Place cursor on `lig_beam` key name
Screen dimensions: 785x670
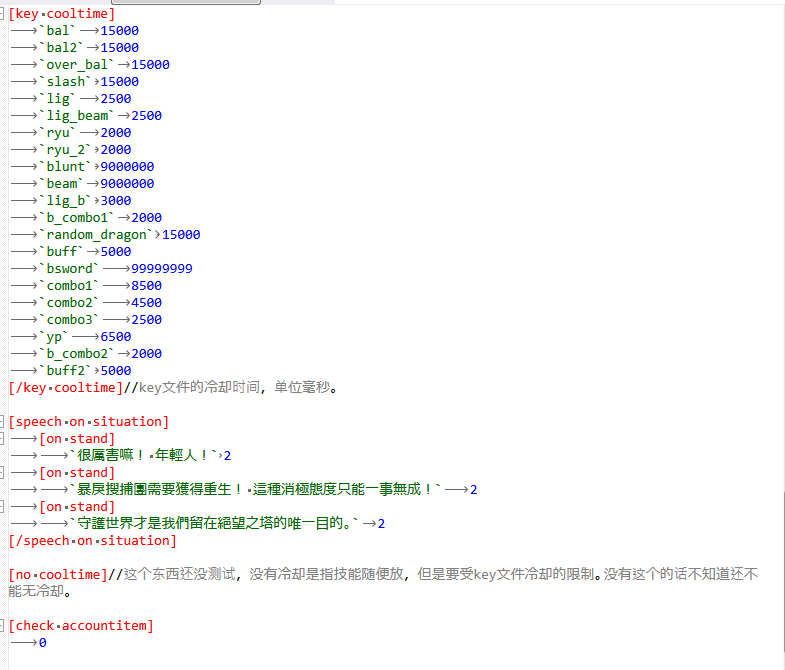[x=77, y=116]
